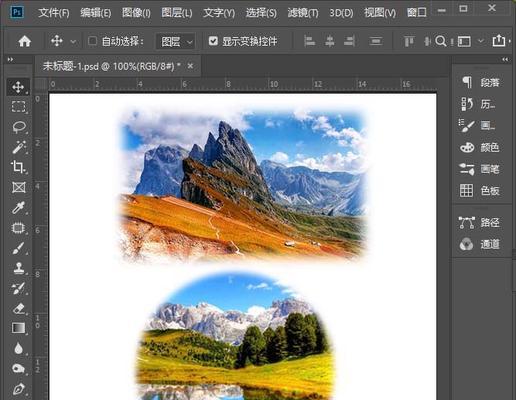Click the Home icon in options bar
The height and width of the screenshot is (400, 516).
[x=25, y=41]
